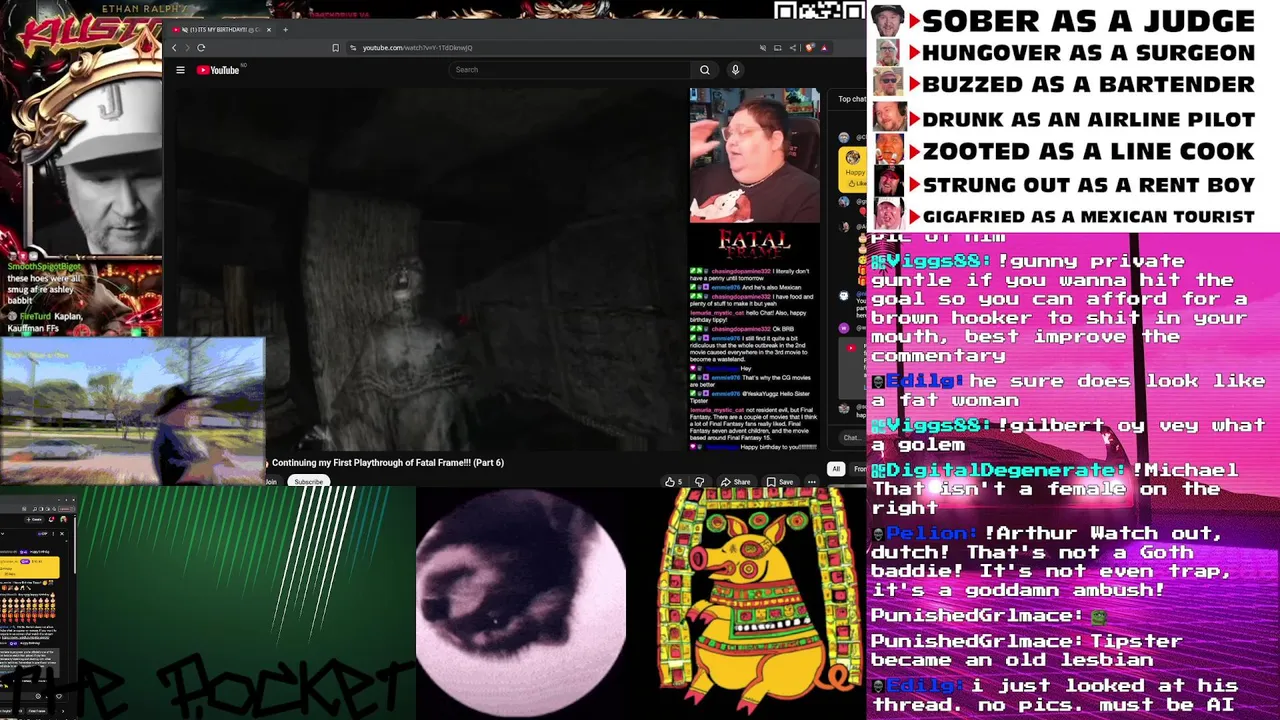Click the chat message input field
This screenshot has height=720, width=1280.
[852, 437]
